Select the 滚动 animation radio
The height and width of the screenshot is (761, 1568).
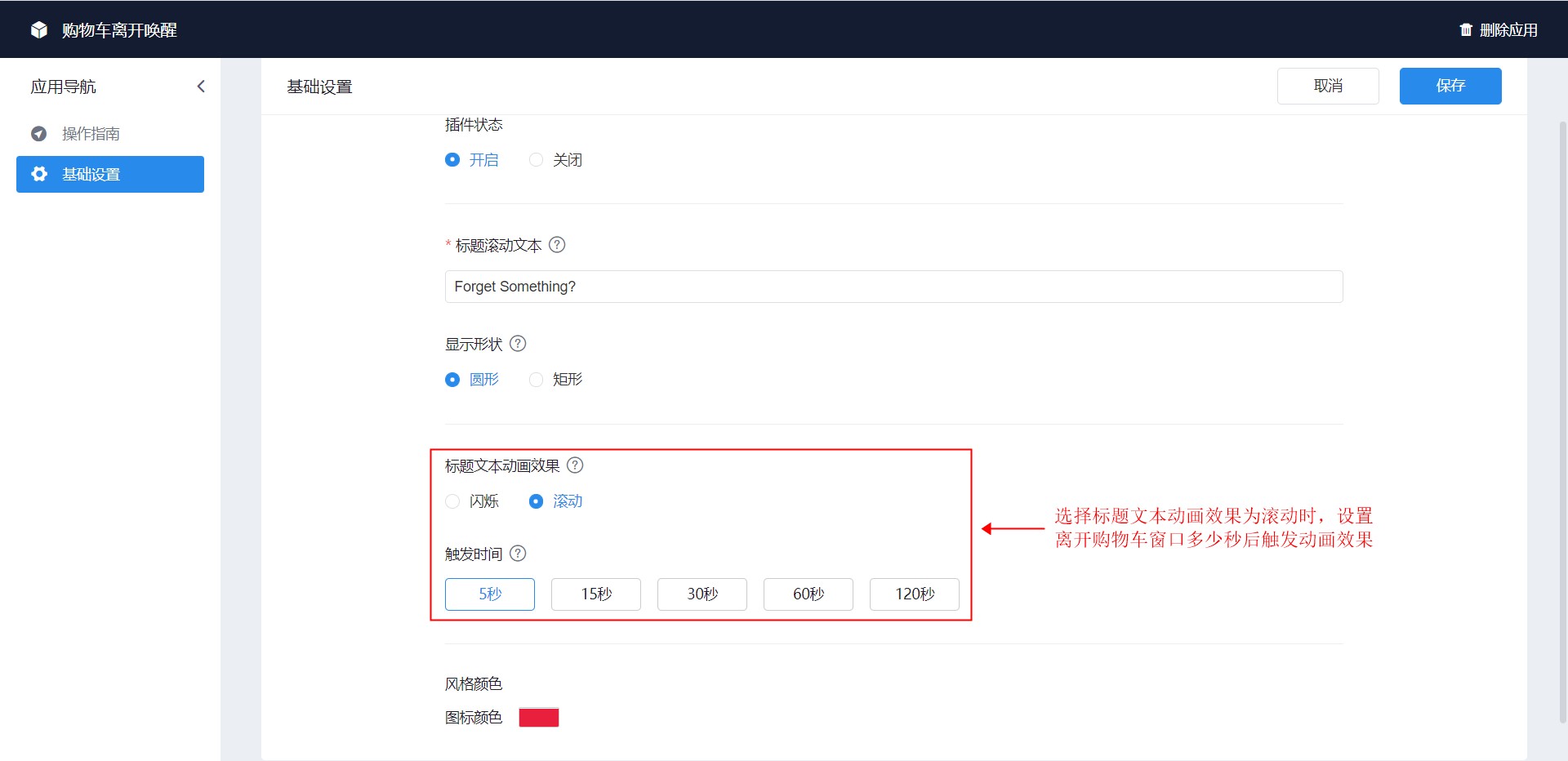(x=536, y=501)
